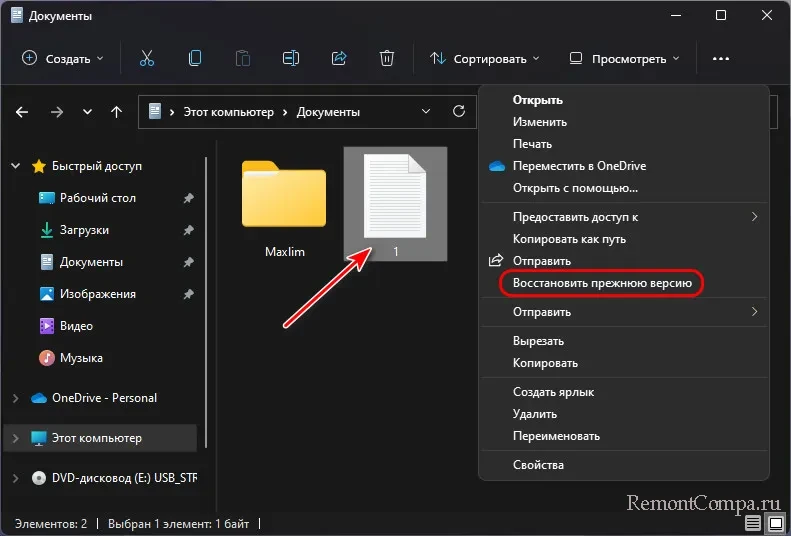Click the Delete trash can icon
The height and width of the screenshot is (536, 791).
click(x=386, y=59)
